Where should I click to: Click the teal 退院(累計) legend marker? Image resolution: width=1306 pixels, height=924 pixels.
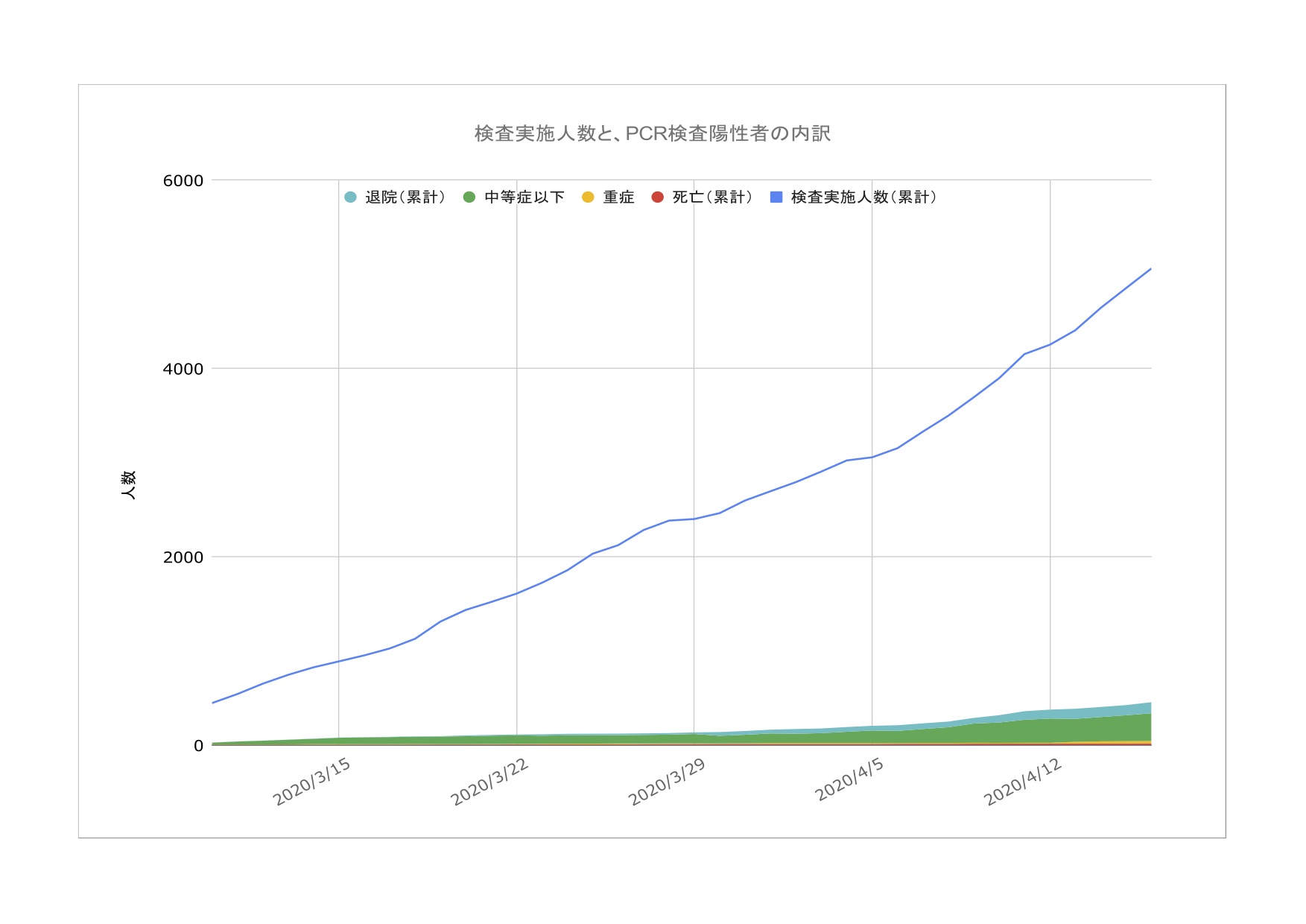(350, 197)
